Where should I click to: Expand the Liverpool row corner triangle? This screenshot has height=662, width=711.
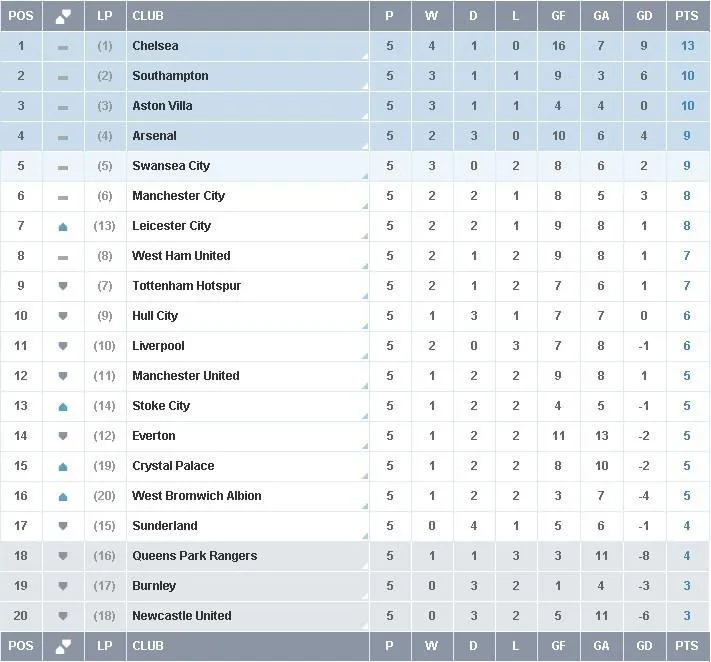365,356
